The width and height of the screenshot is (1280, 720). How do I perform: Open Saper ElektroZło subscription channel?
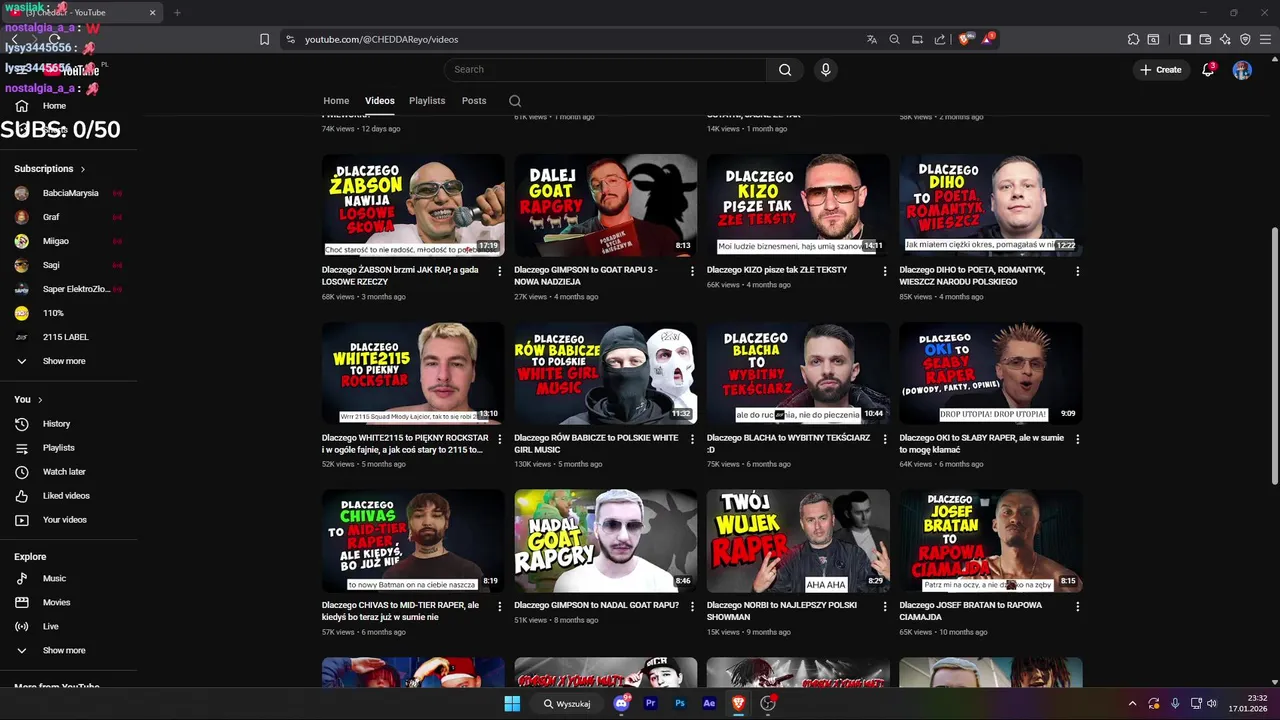tap(68, 289)
